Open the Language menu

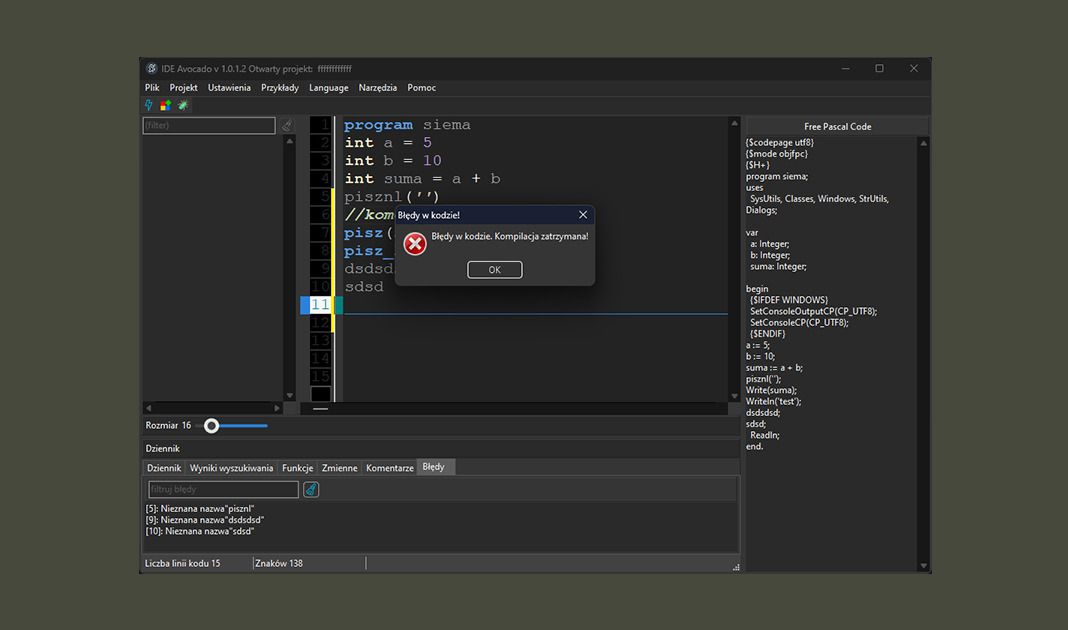[x=329, y=88]
